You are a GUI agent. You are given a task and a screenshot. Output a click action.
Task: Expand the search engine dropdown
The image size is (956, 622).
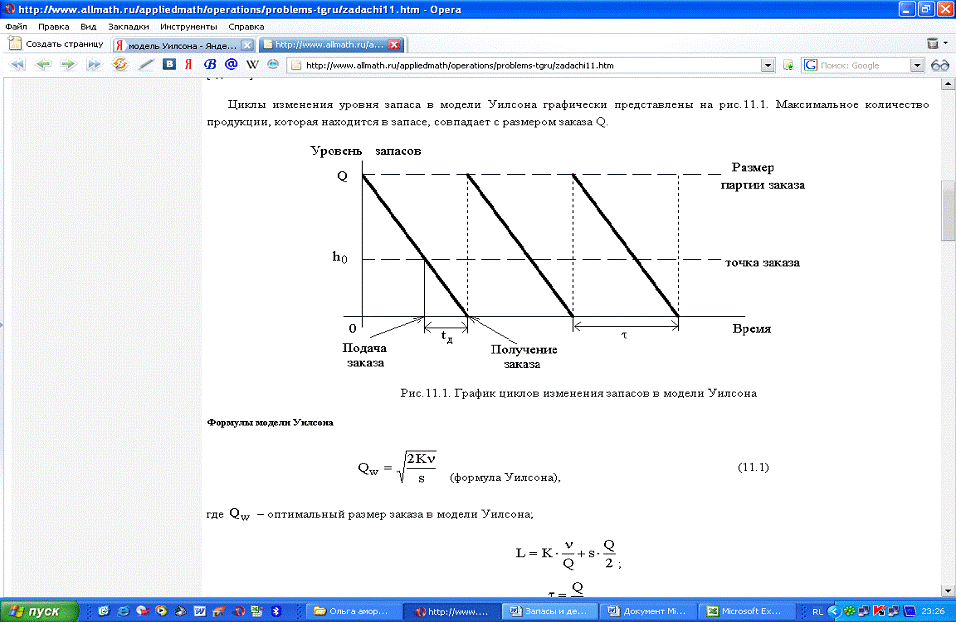[x=917, y=65]
